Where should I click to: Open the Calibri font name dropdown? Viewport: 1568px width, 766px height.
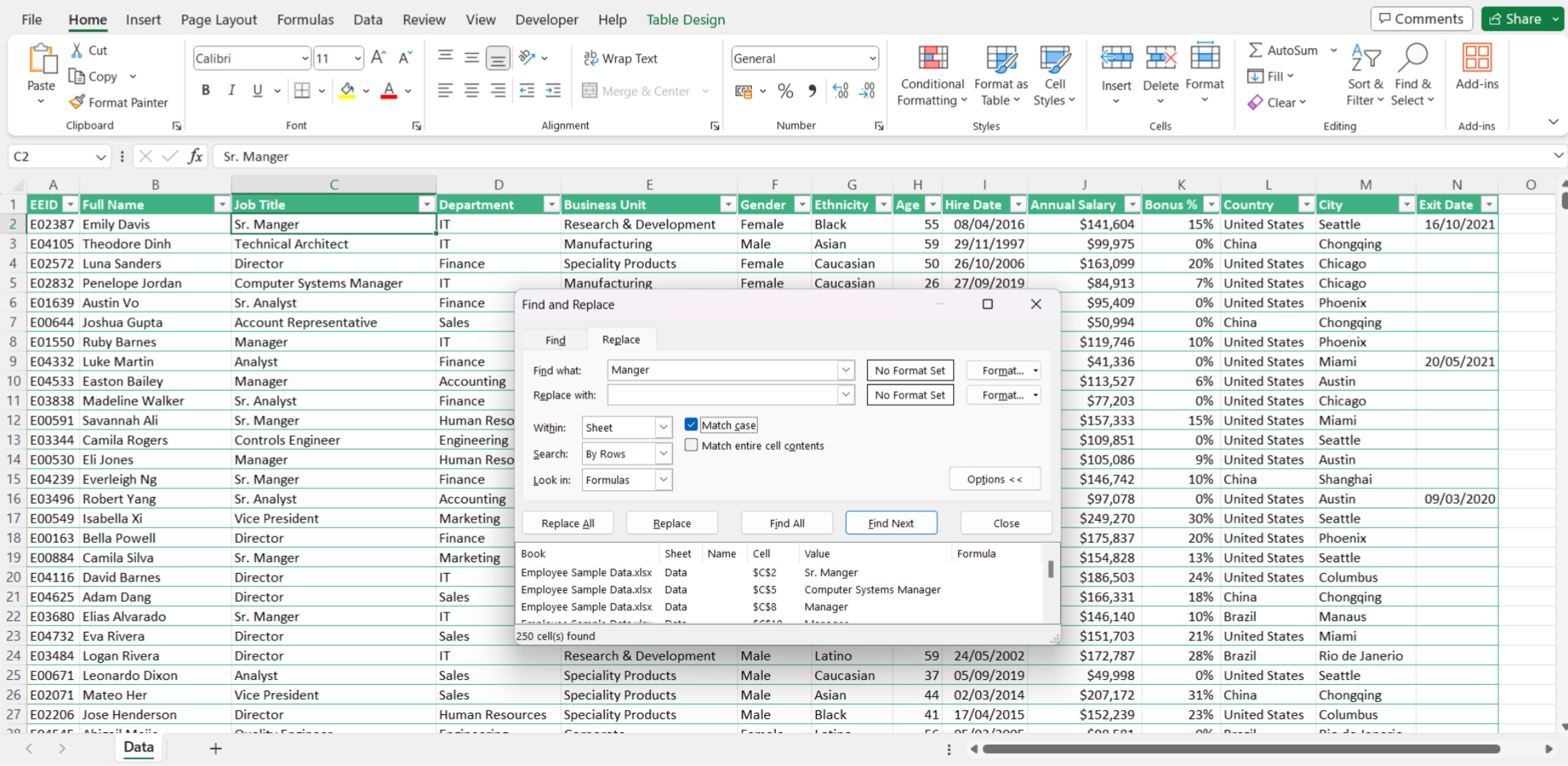tap(305, 59)
